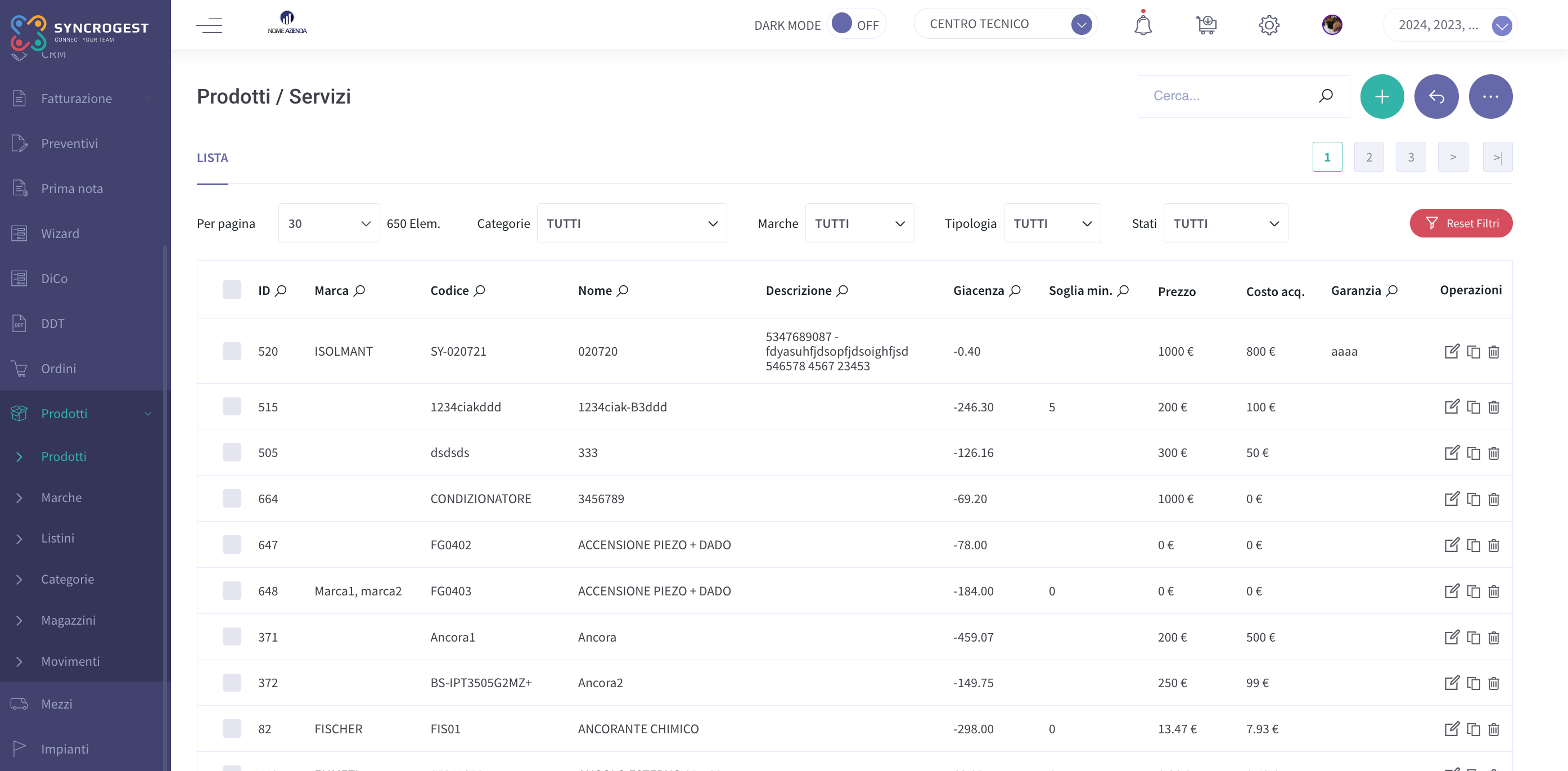Search by ID column magnifier

(281, 290)
